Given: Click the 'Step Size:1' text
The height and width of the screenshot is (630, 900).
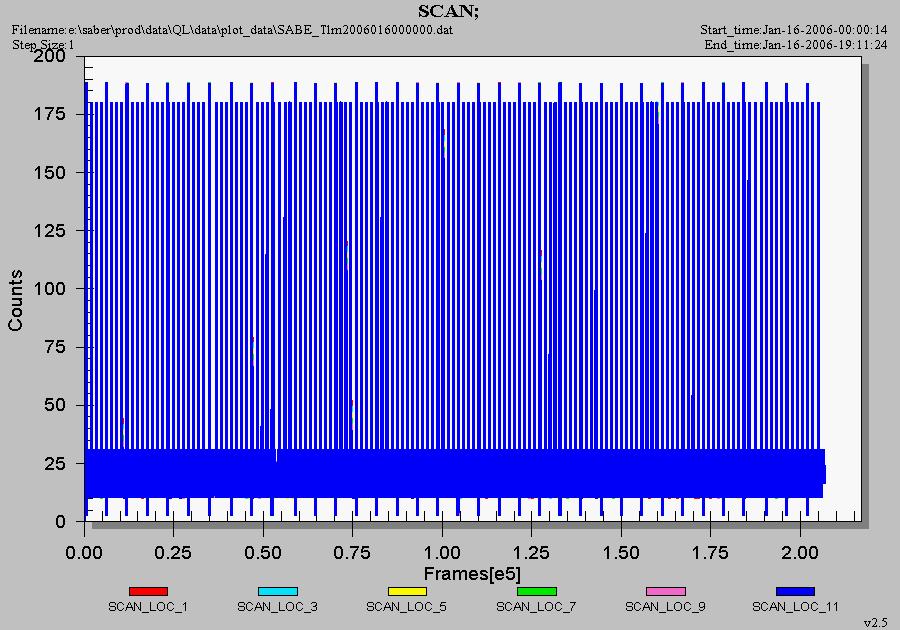Looking at the screenshot, I should [x=43, y=45].
